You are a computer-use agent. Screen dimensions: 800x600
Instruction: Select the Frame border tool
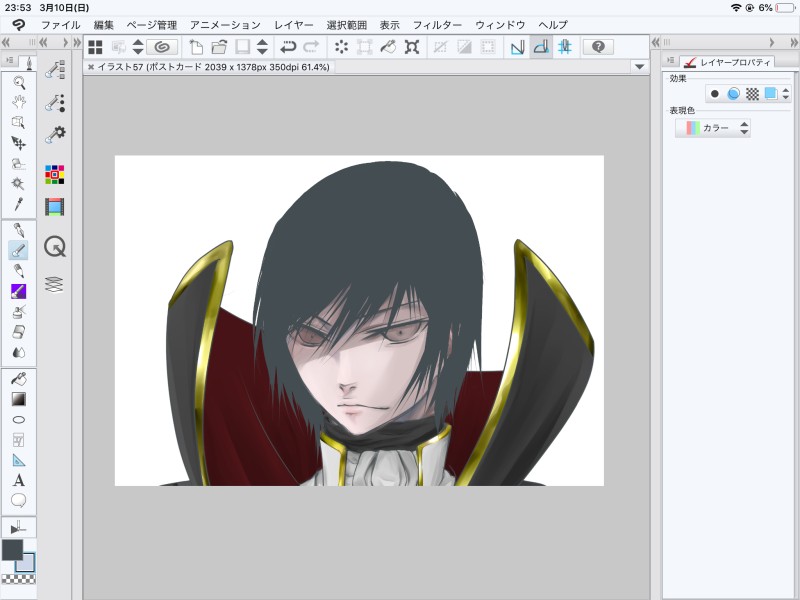point(19,440)
